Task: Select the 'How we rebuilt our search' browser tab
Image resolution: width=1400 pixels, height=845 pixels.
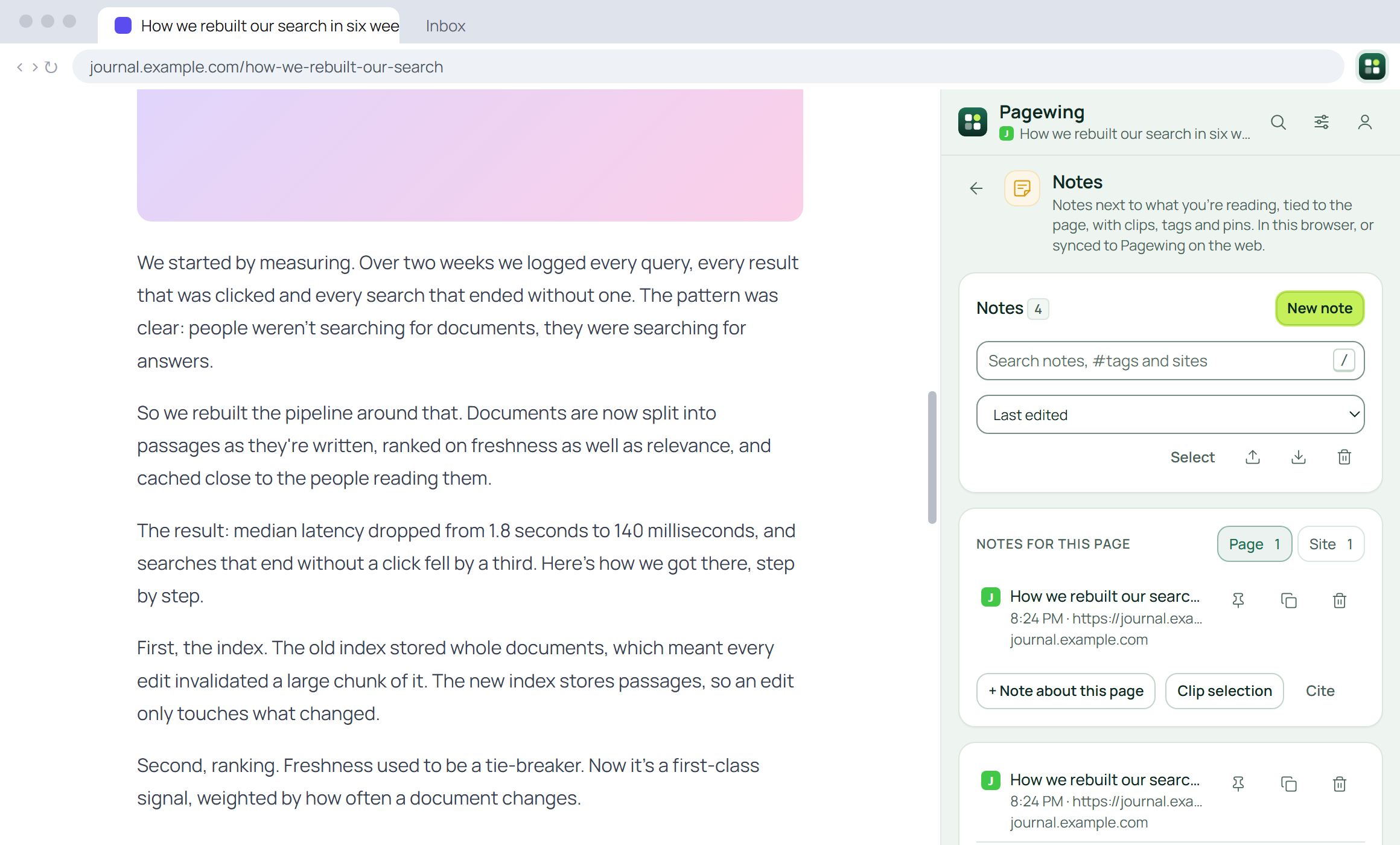Action: 249,26
